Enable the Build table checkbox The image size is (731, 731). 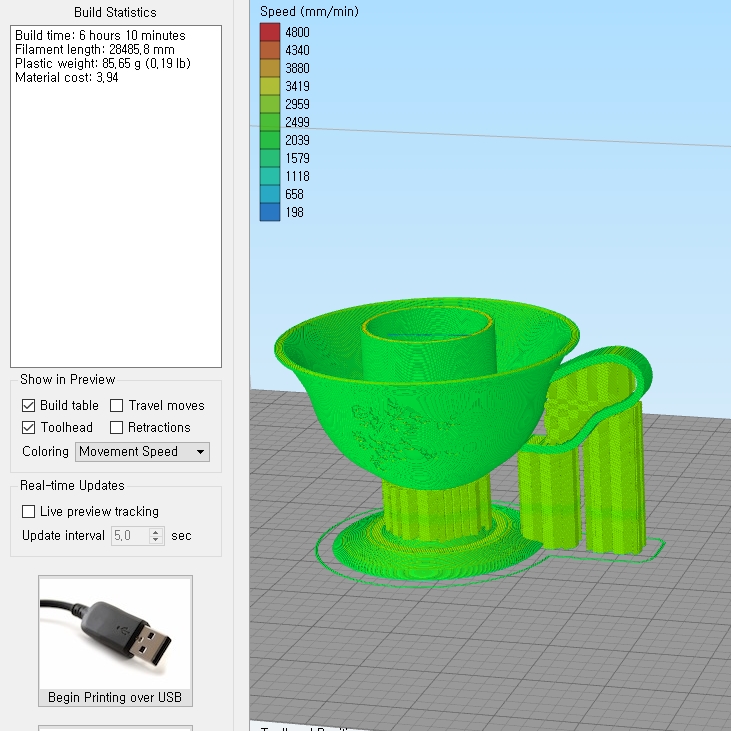point(28,406)
